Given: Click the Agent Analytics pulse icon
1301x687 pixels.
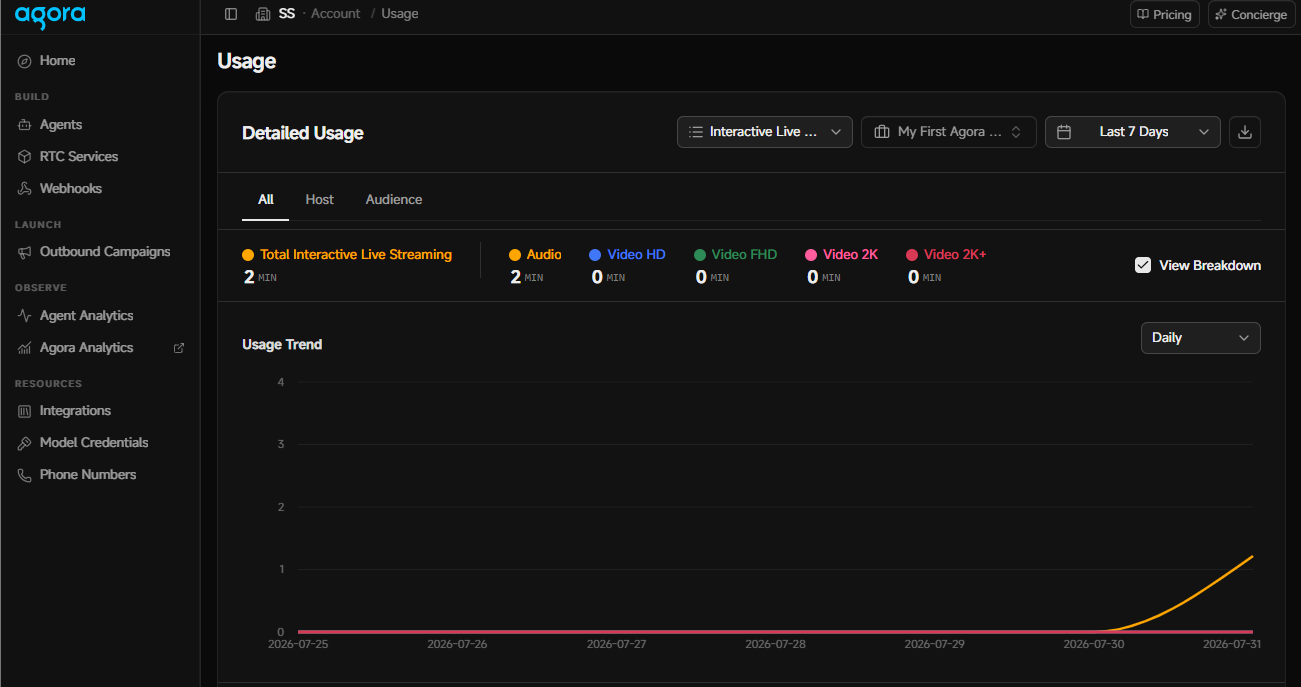Looking at the screenshot, I should tap(25, 316).
